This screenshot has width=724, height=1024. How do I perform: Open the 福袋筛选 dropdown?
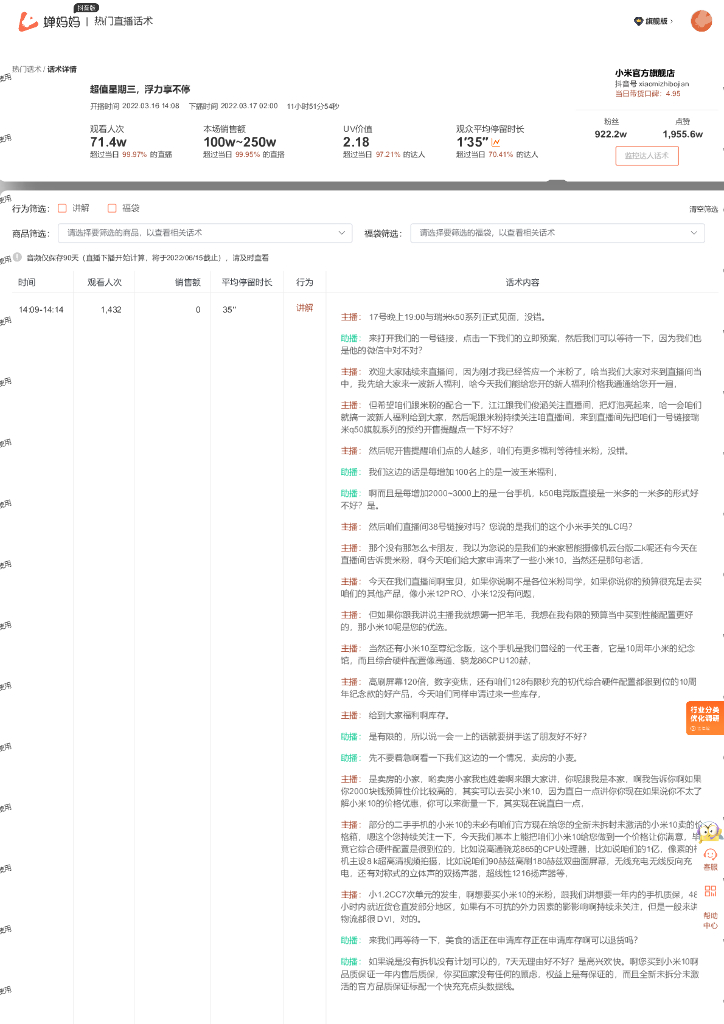(x=558, y=233)
